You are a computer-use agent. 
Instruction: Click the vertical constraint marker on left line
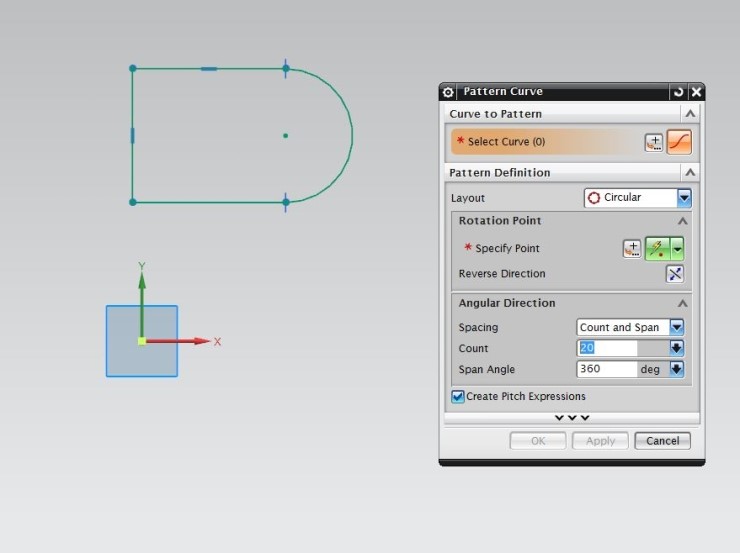point(132,136)
